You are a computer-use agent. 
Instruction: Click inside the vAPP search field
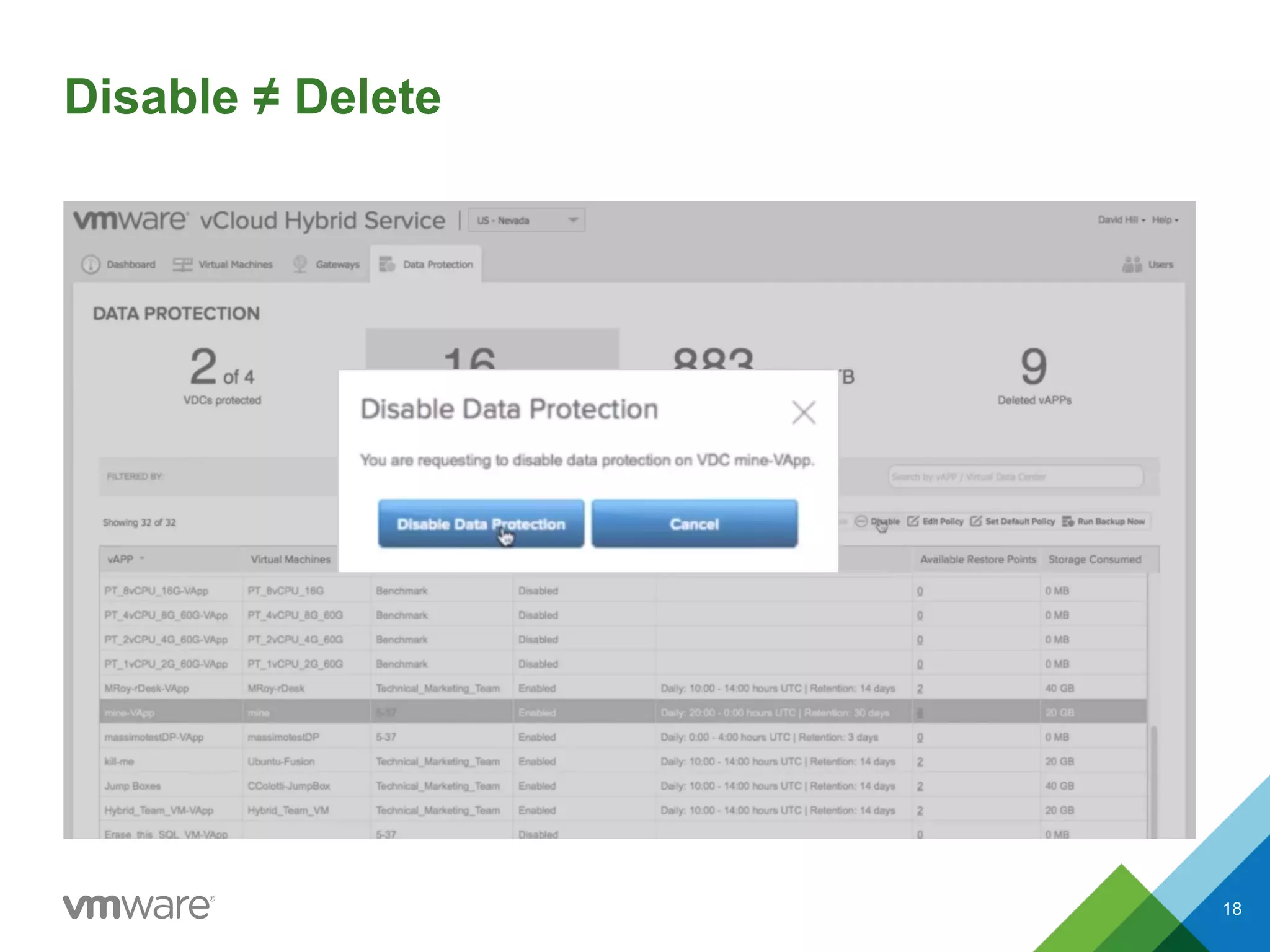[1016, 477]
